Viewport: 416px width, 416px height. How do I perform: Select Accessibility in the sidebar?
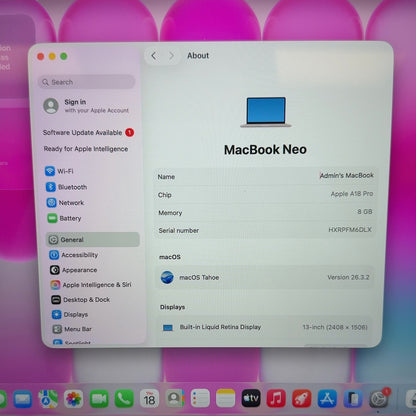click(74, 255)
